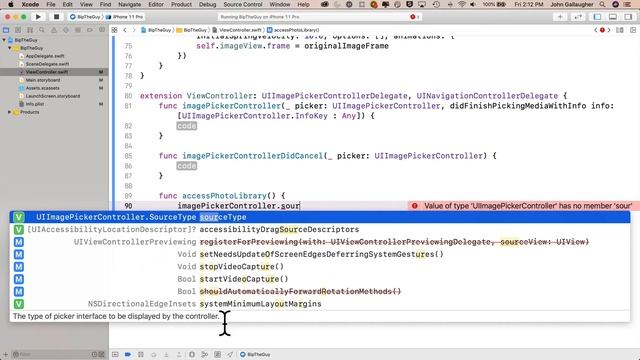Open the Breakpoint navigator icon
The width and height of the screenshot is (640, 360).
coord(90,30)
